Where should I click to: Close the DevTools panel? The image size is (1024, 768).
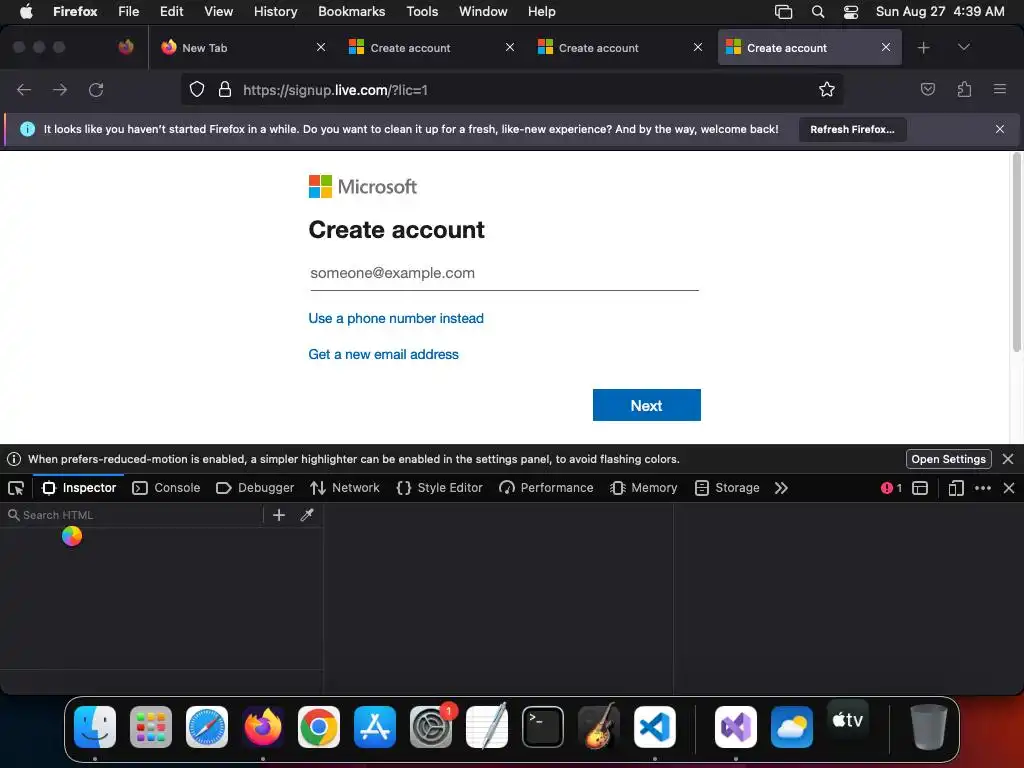[1009, 488]
